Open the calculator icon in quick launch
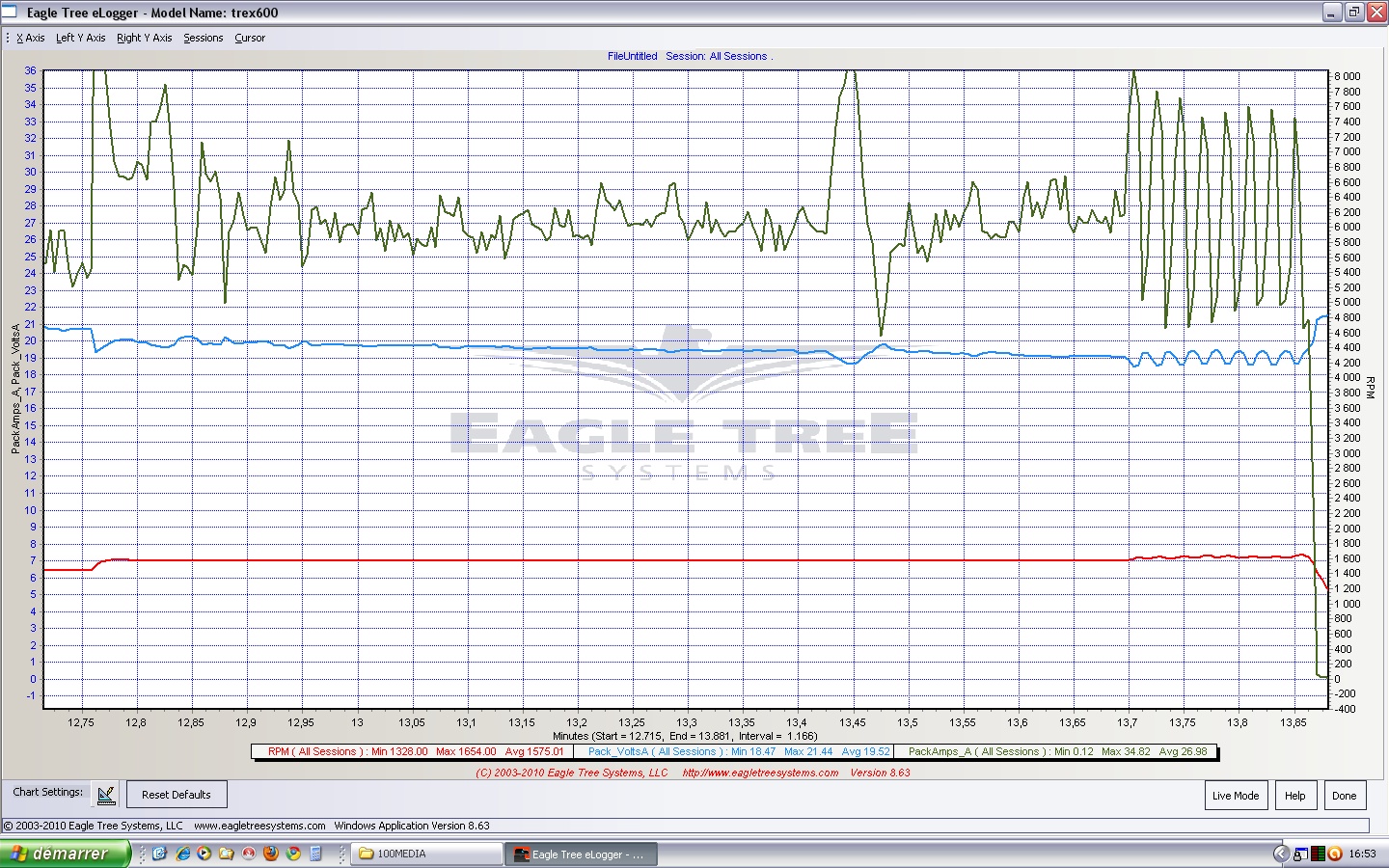Screen dimensions: 1389x868 [315, 854]
